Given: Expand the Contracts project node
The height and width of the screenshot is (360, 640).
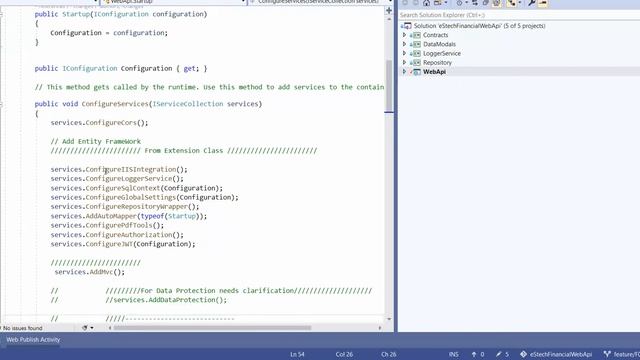Looking at the screenshot, I should [404, 35].
